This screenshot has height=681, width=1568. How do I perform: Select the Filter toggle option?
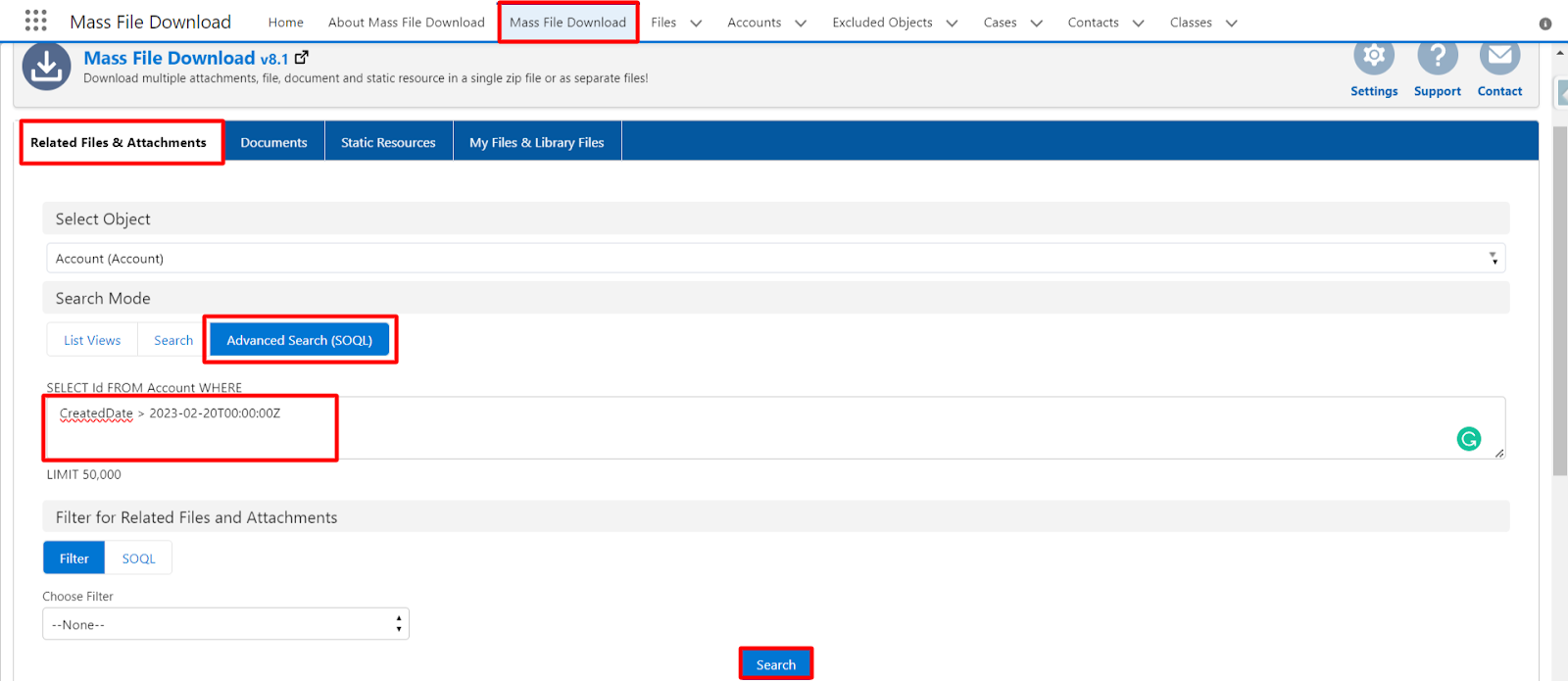tap(73, 559)
